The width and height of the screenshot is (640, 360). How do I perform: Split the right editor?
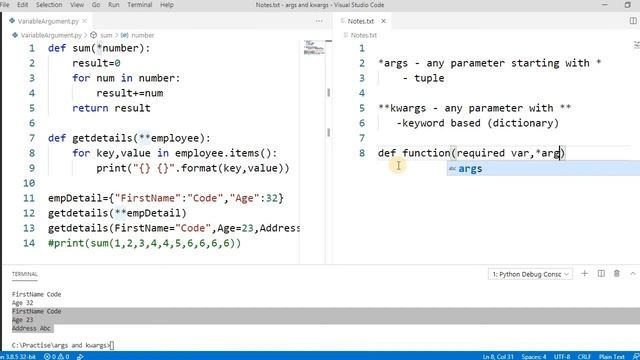point(633,21)
